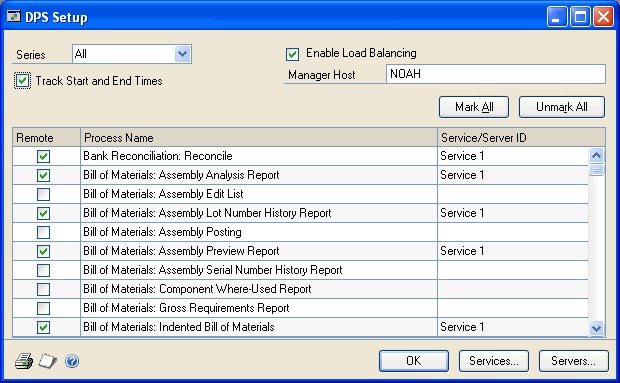Check Remote for Component Where-Used Report
The image size is (620, 383).
[x=43, y=289]
